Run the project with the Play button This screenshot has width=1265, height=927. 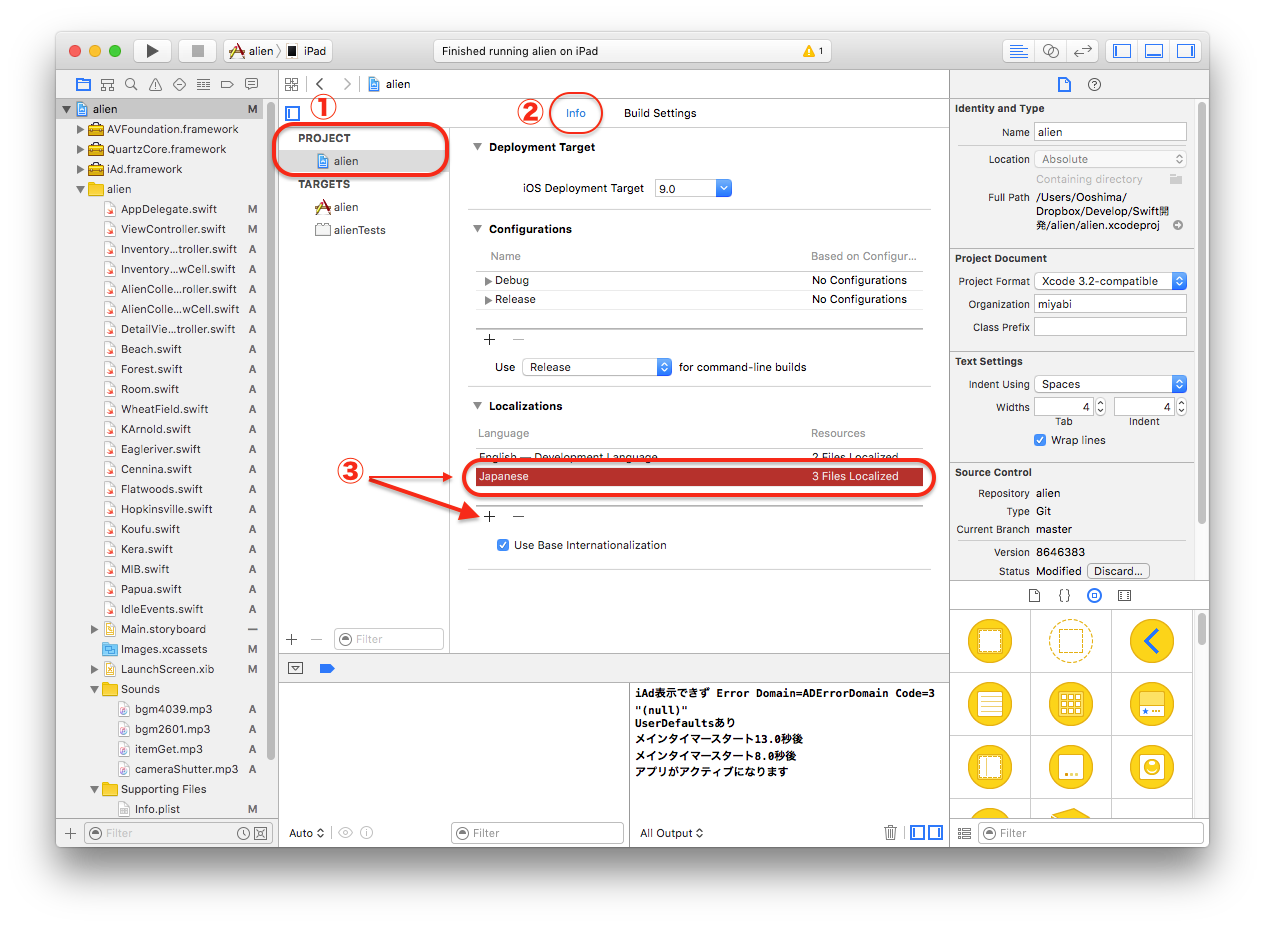[x=152, y=51]
